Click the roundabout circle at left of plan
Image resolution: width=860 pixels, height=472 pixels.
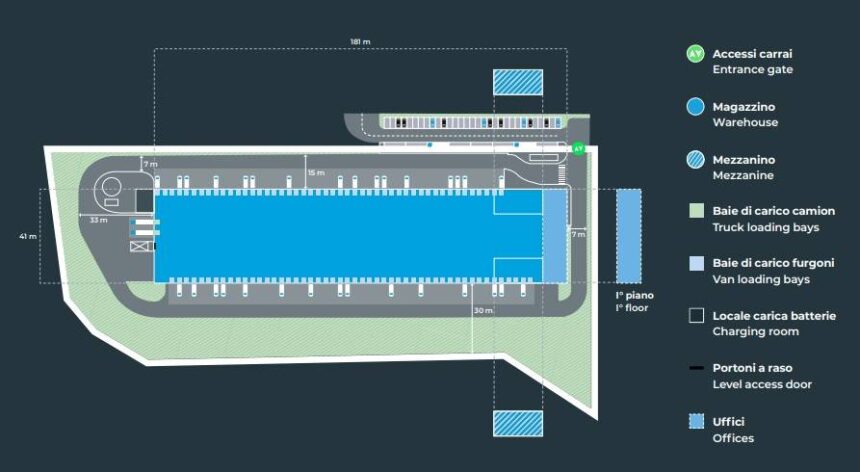pyautogui.click(x=110, y=185)
